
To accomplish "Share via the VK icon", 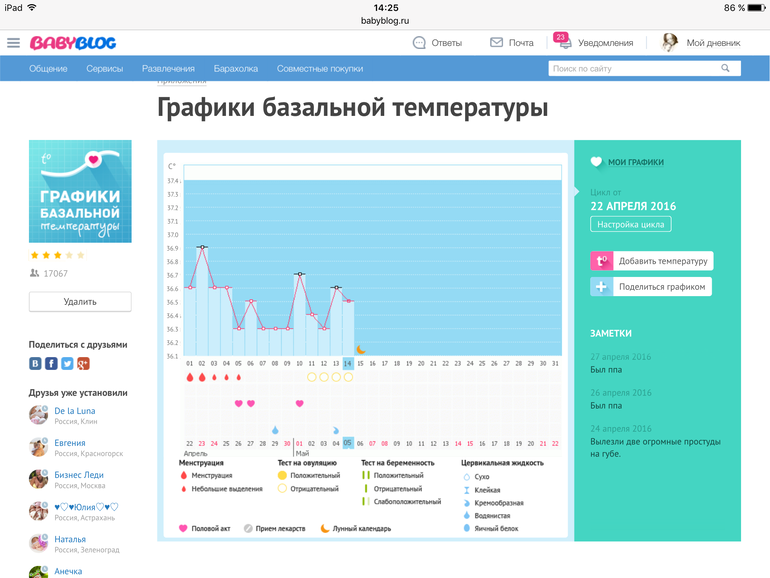I will pyautogui.click(x=35, y=364).
